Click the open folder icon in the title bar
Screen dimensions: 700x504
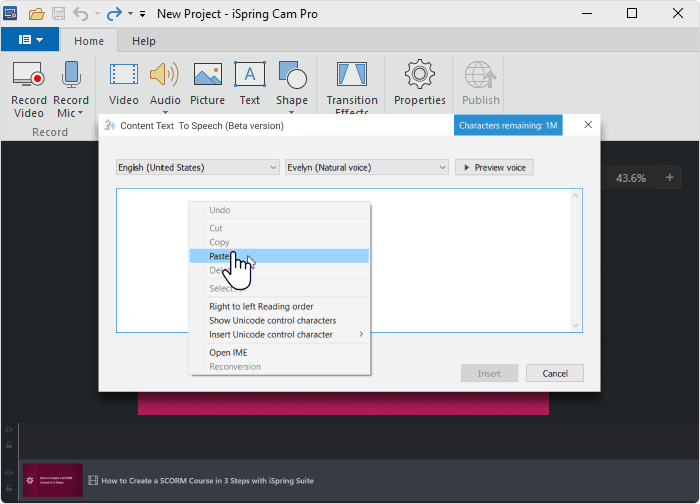click(x=37, y=14)
